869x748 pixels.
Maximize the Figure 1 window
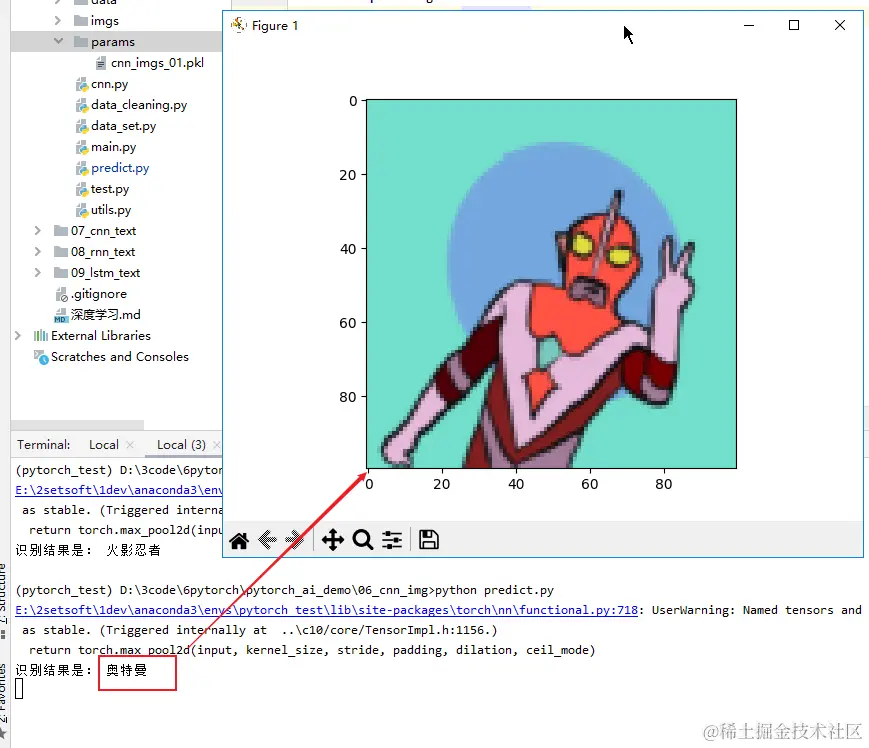pos(794,25)
